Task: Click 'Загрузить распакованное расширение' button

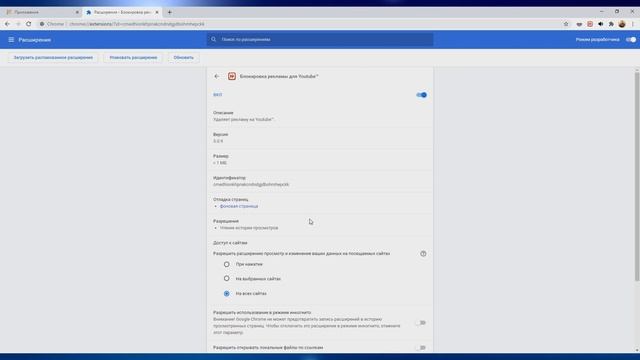Action: (53, 58)
